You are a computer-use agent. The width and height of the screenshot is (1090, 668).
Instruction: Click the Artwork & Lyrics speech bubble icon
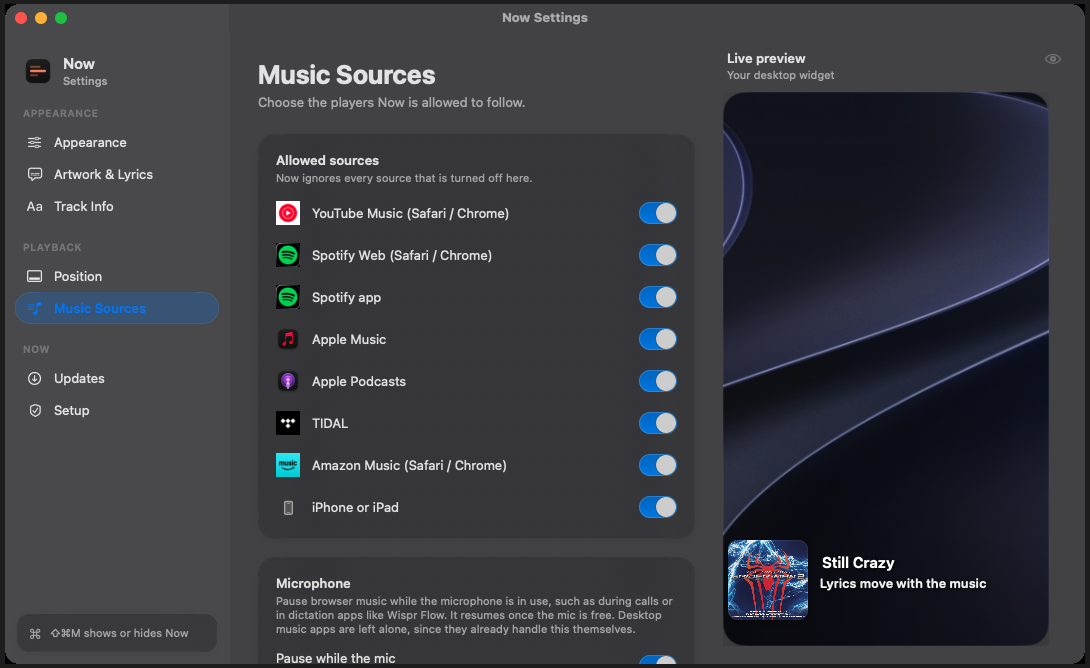pyautogui.click(x=34, y=174)
